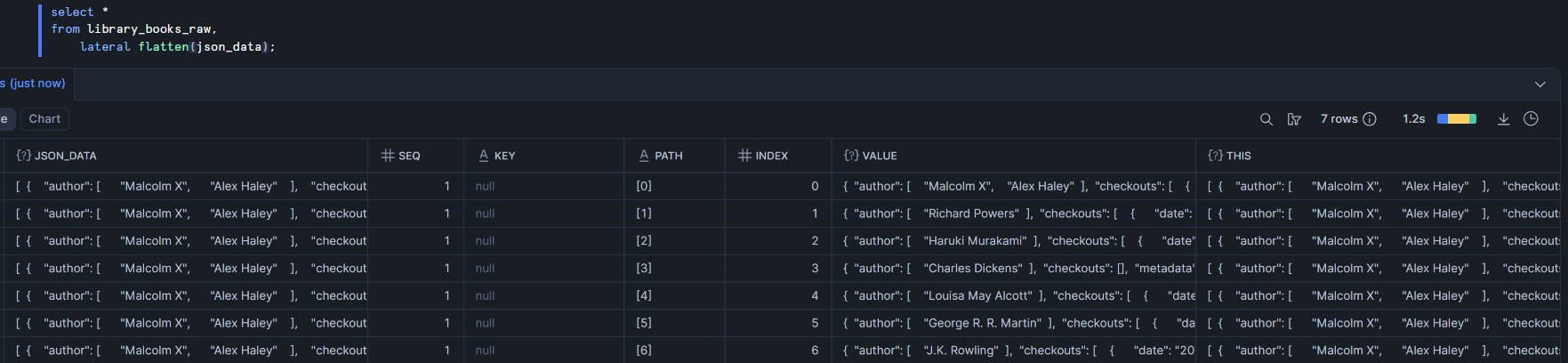Switch to the Chart view tab
The width and height of the screenshot is (1568, 363).
[44, 119]
